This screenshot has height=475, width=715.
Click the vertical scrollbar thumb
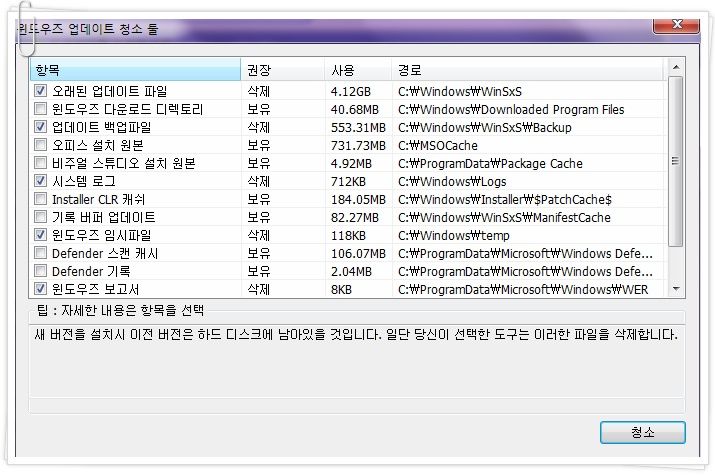coord(675,161)
